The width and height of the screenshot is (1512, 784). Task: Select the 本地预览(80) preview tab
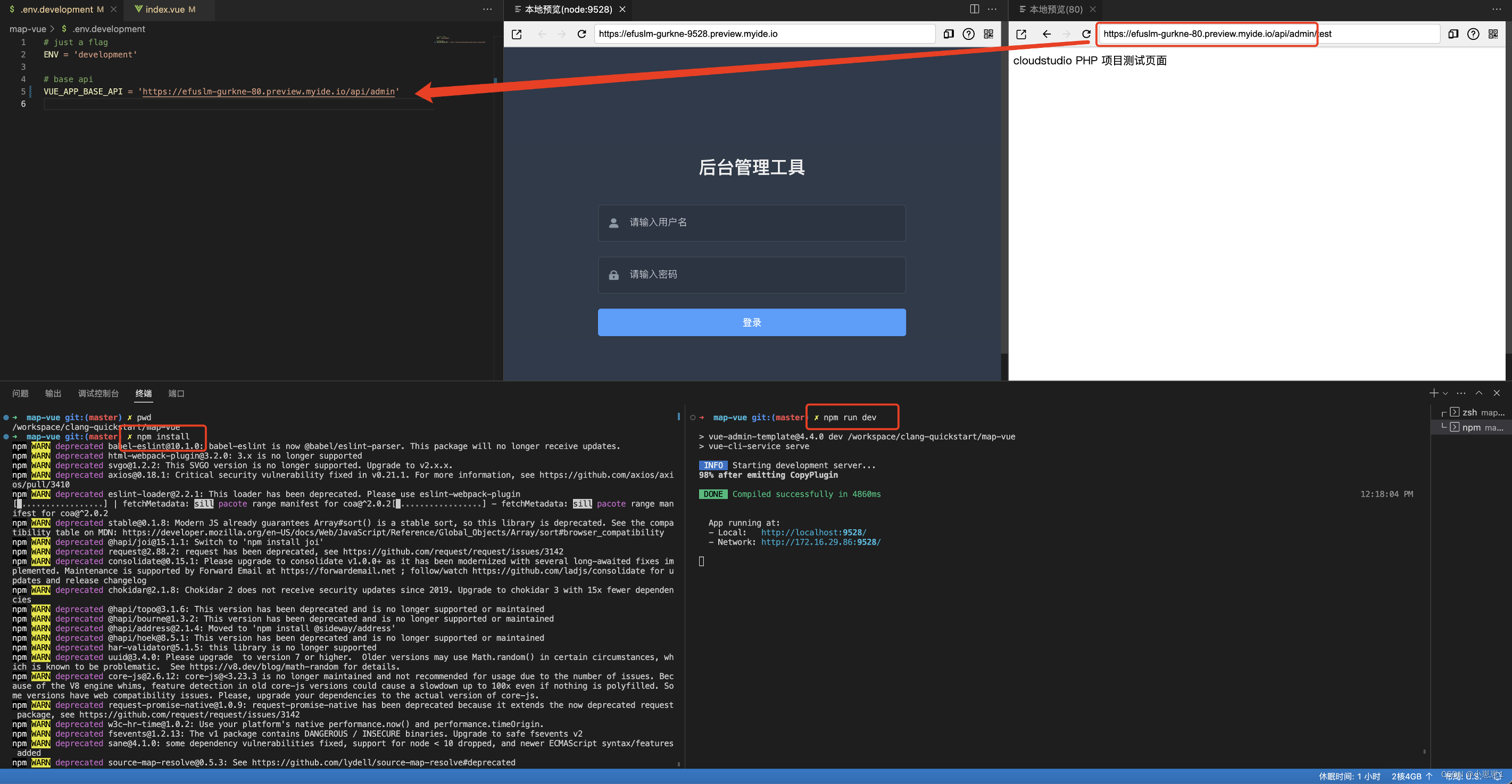coord(1056,10)
